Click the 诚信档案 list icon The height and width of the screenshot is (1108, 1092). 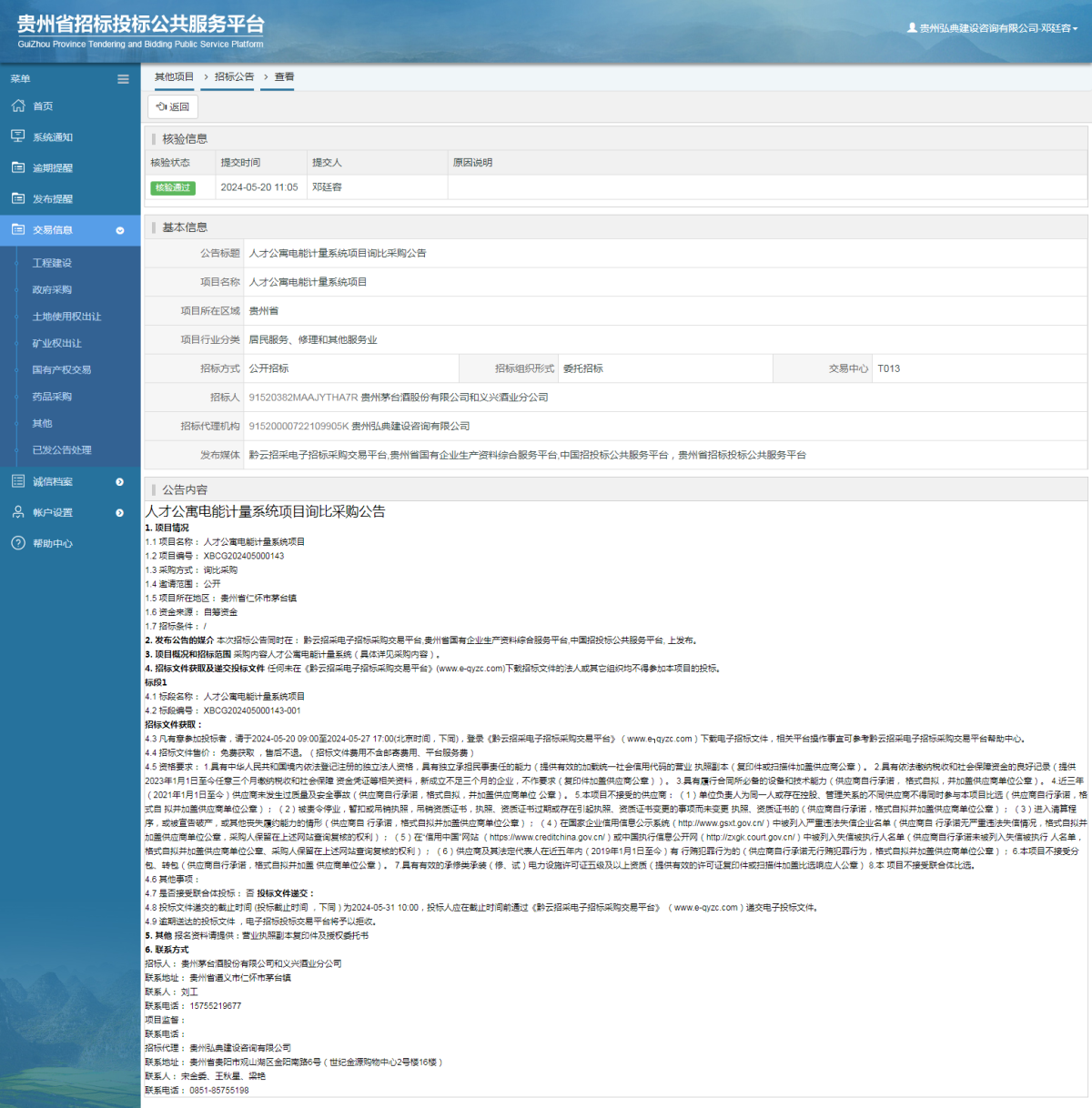[18, 481]
